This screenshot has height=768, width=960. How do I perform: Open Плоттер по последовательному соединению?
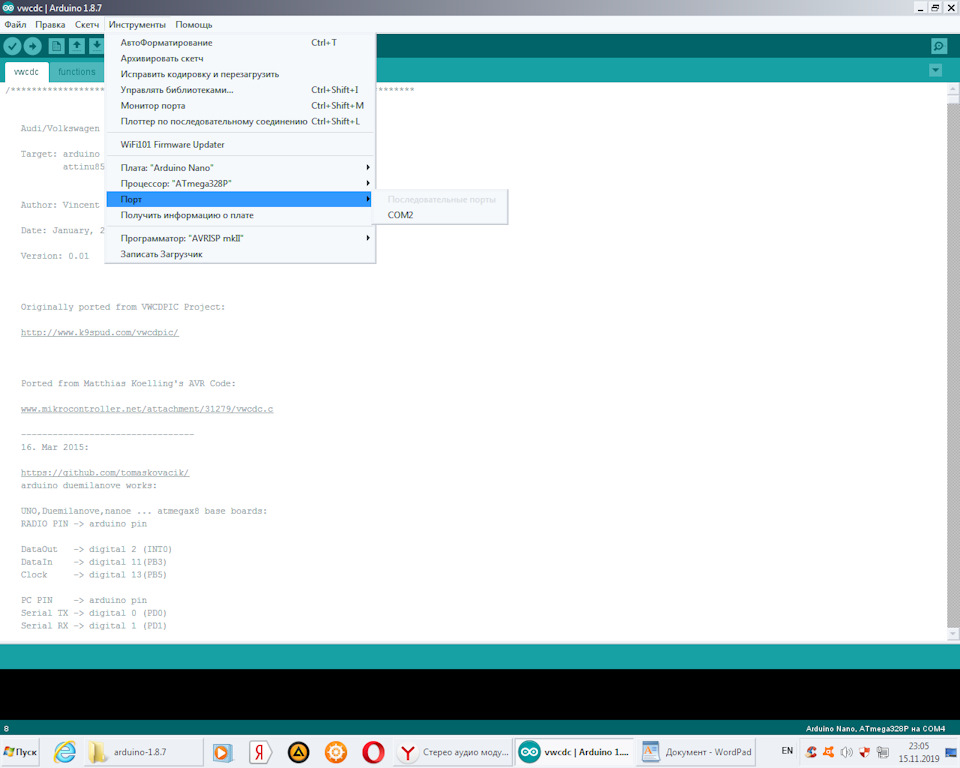240,121
